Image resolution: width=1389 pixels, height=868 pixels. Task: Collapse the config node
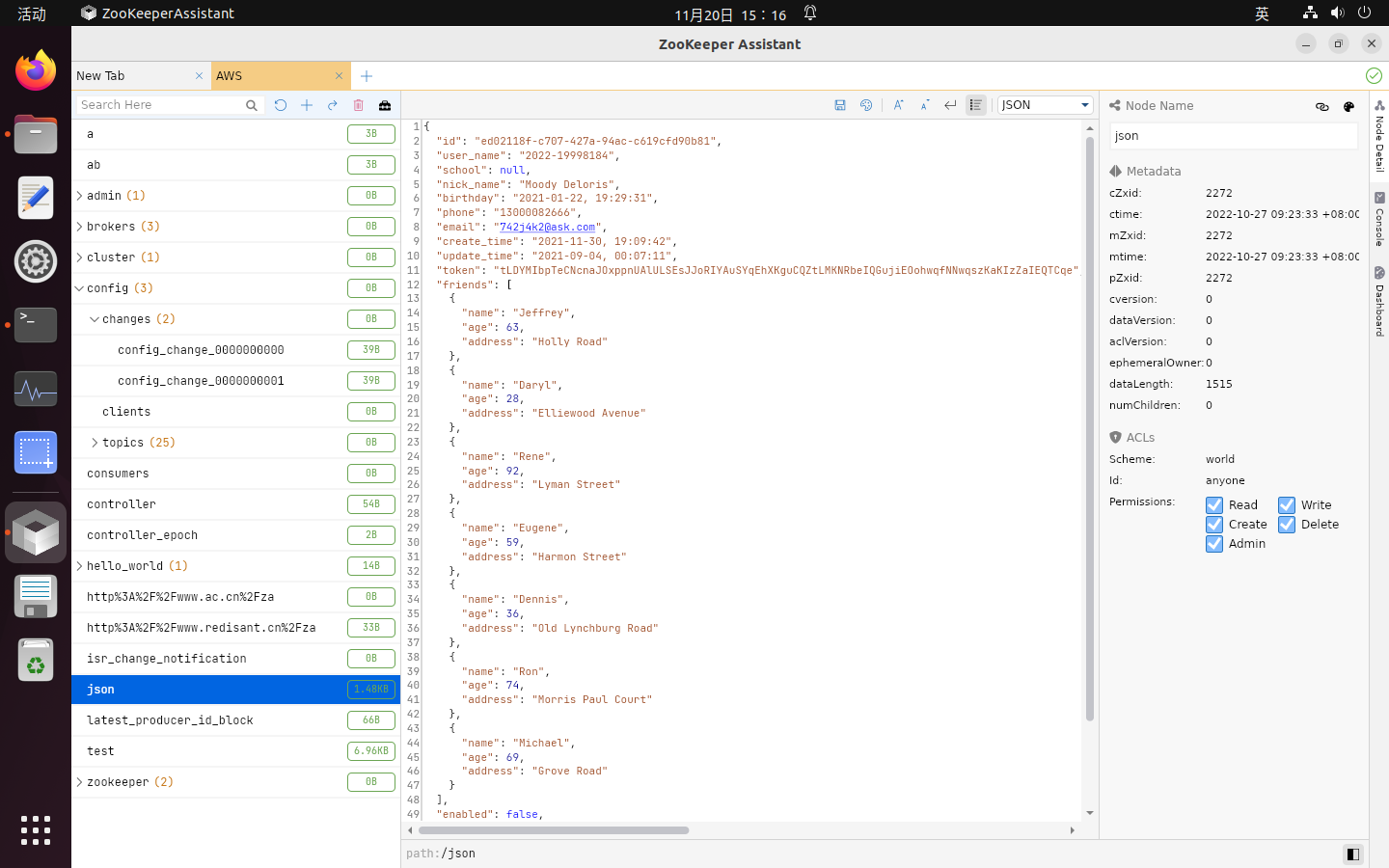pyautogui.click(x=79, y=288)
